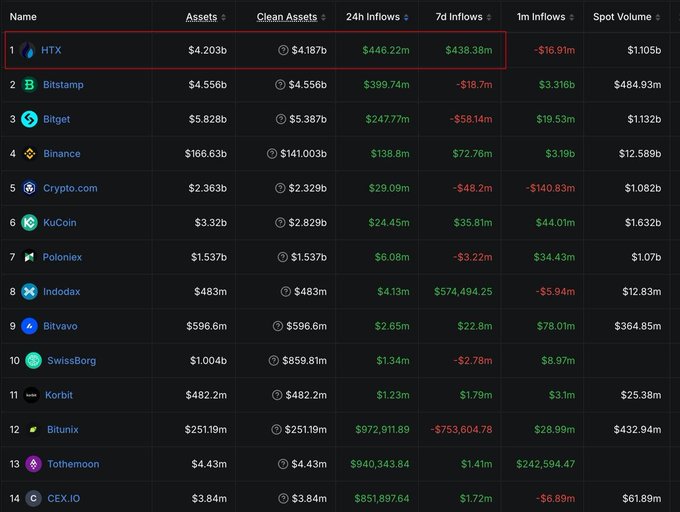680x512 pixels.
Task: Click the help icon beside Binance clean assets
Action: pyautogui.click(x=272, y=153)
